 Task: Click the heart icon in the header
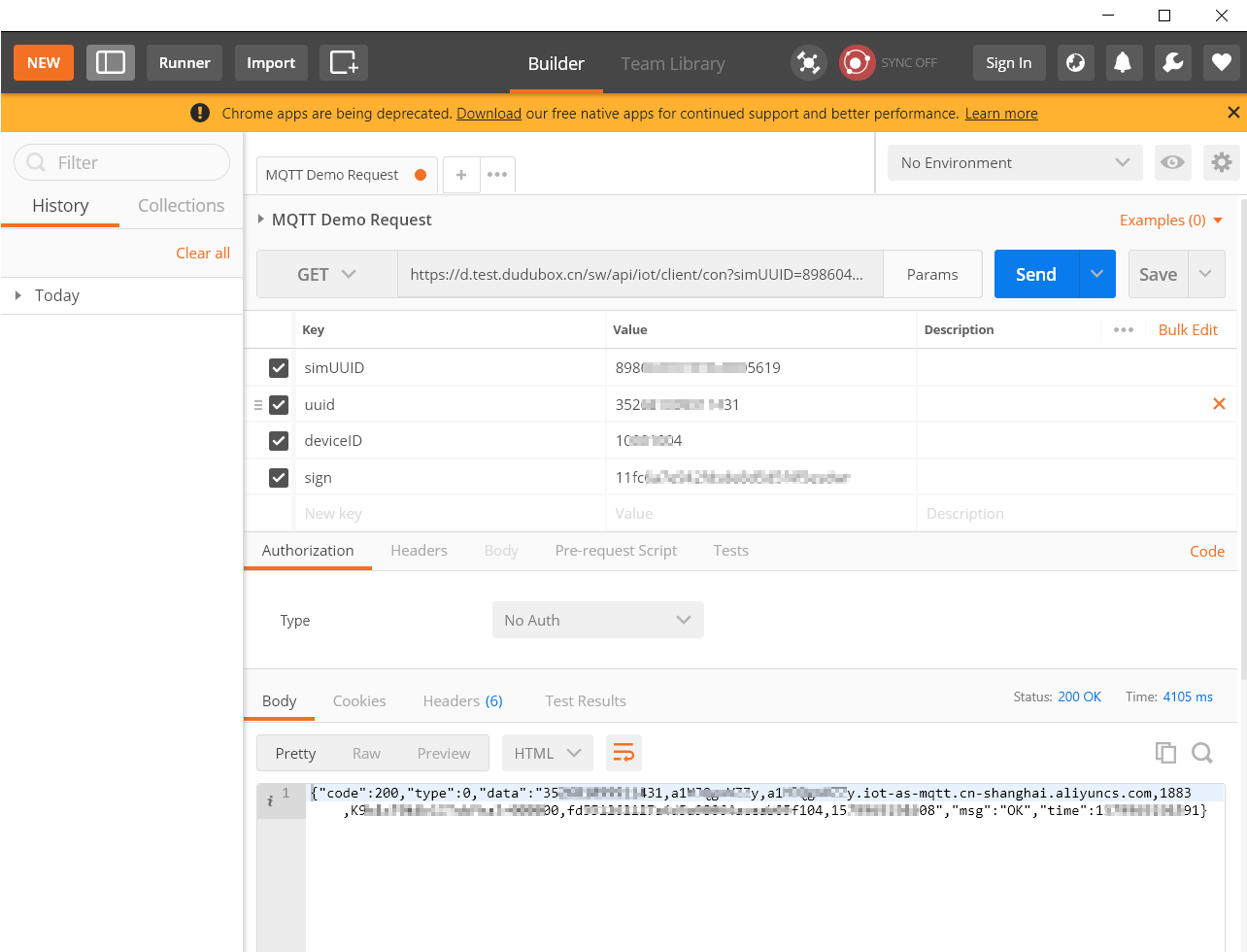point(1221,62)
